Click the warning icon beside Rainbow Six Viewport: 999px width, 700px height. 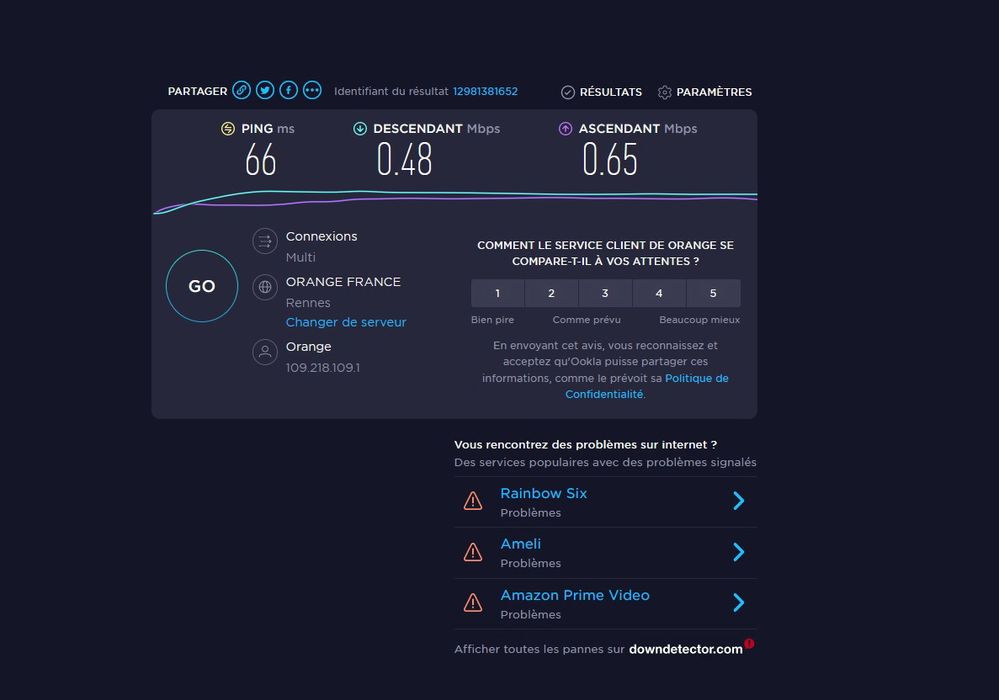473,501
